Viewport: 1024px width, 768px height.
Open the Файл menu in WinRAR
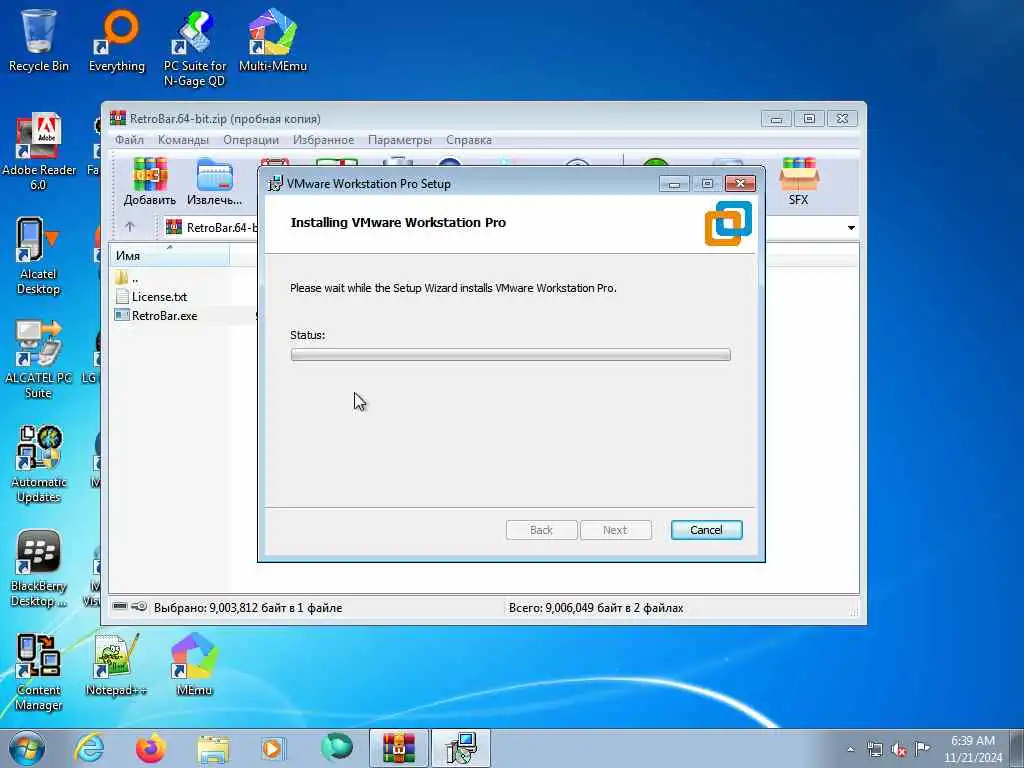[x=129, y=140]
